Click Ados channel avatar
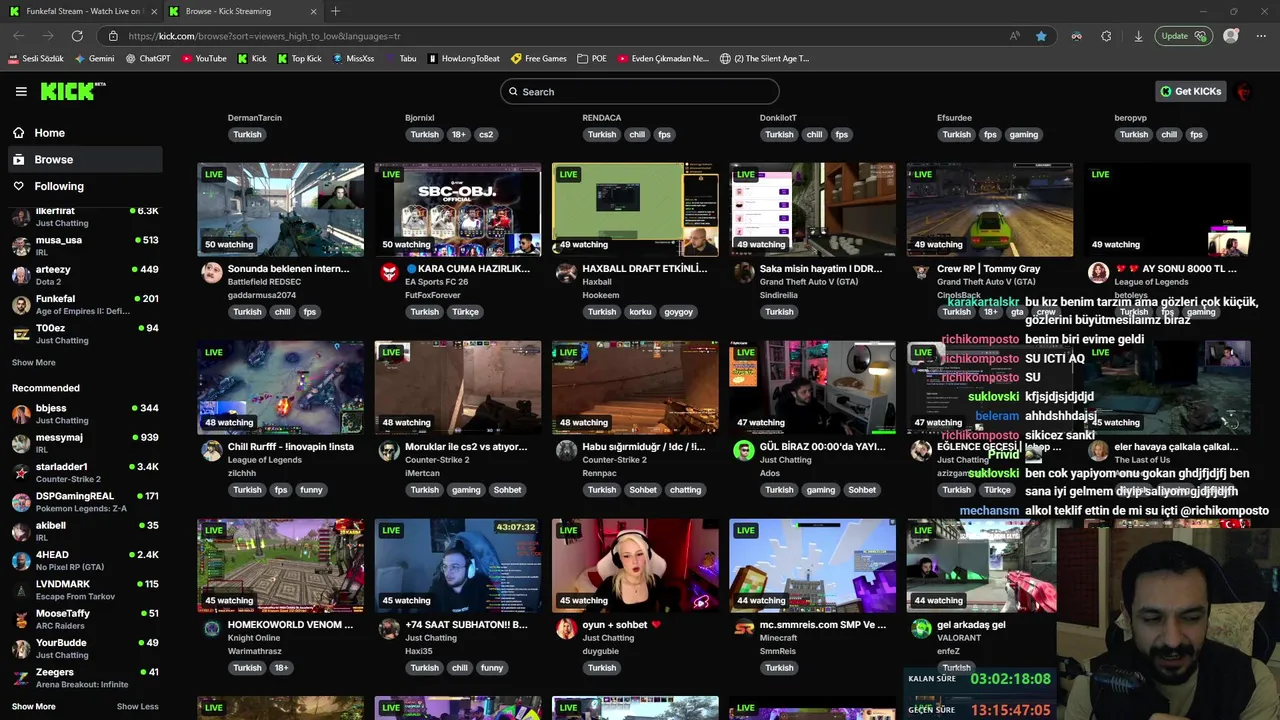The width and height of the screenshot is (1280, 720). pyautogui.click(x=743, y=451)
